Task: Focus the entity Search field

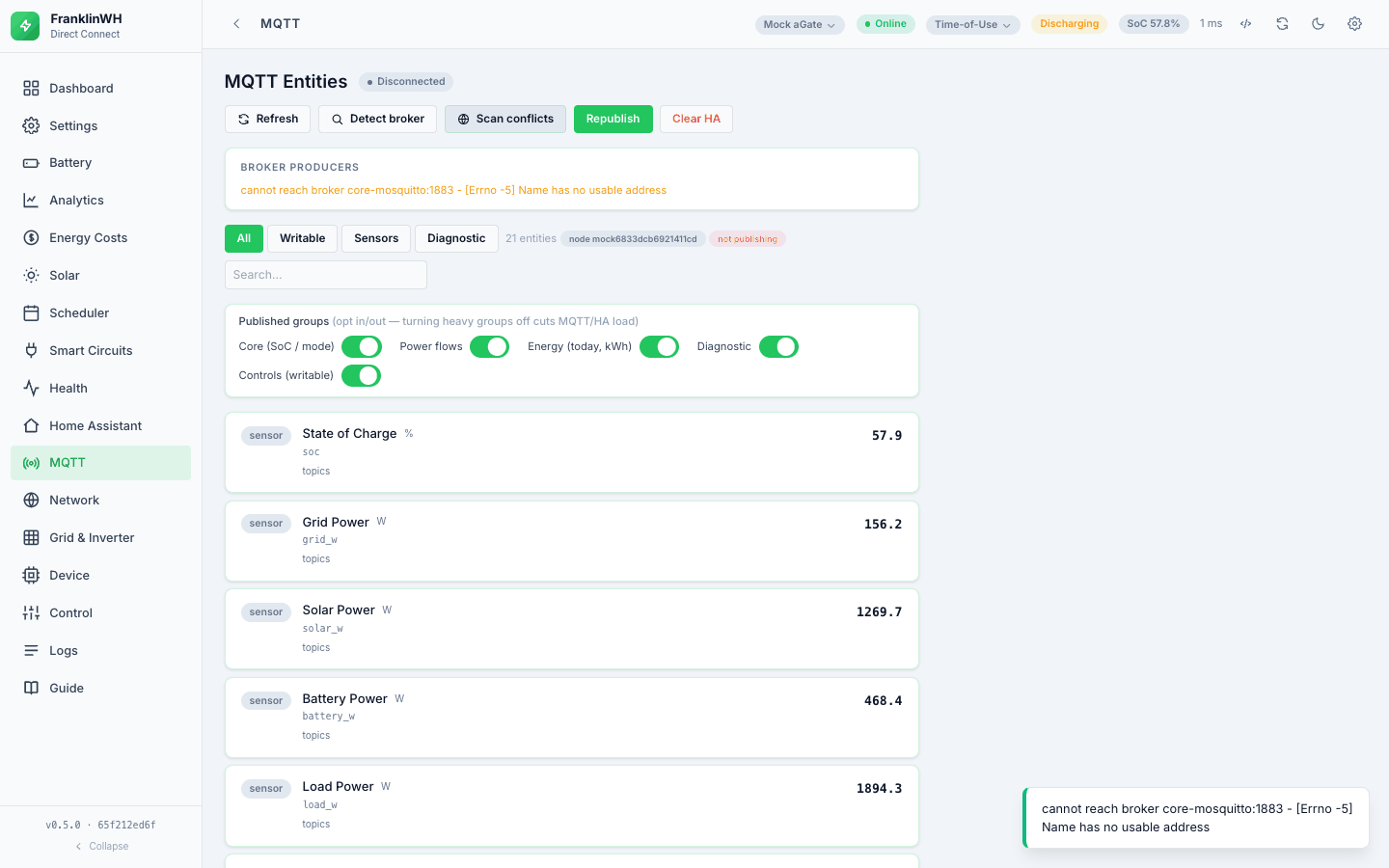Action: pos(326,275)
